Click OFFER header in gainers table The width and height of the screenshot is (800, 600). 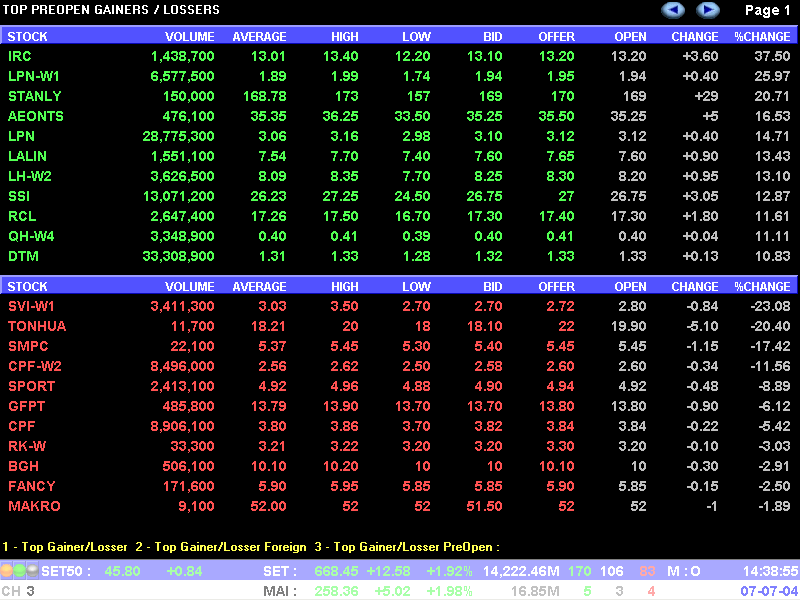556,37
